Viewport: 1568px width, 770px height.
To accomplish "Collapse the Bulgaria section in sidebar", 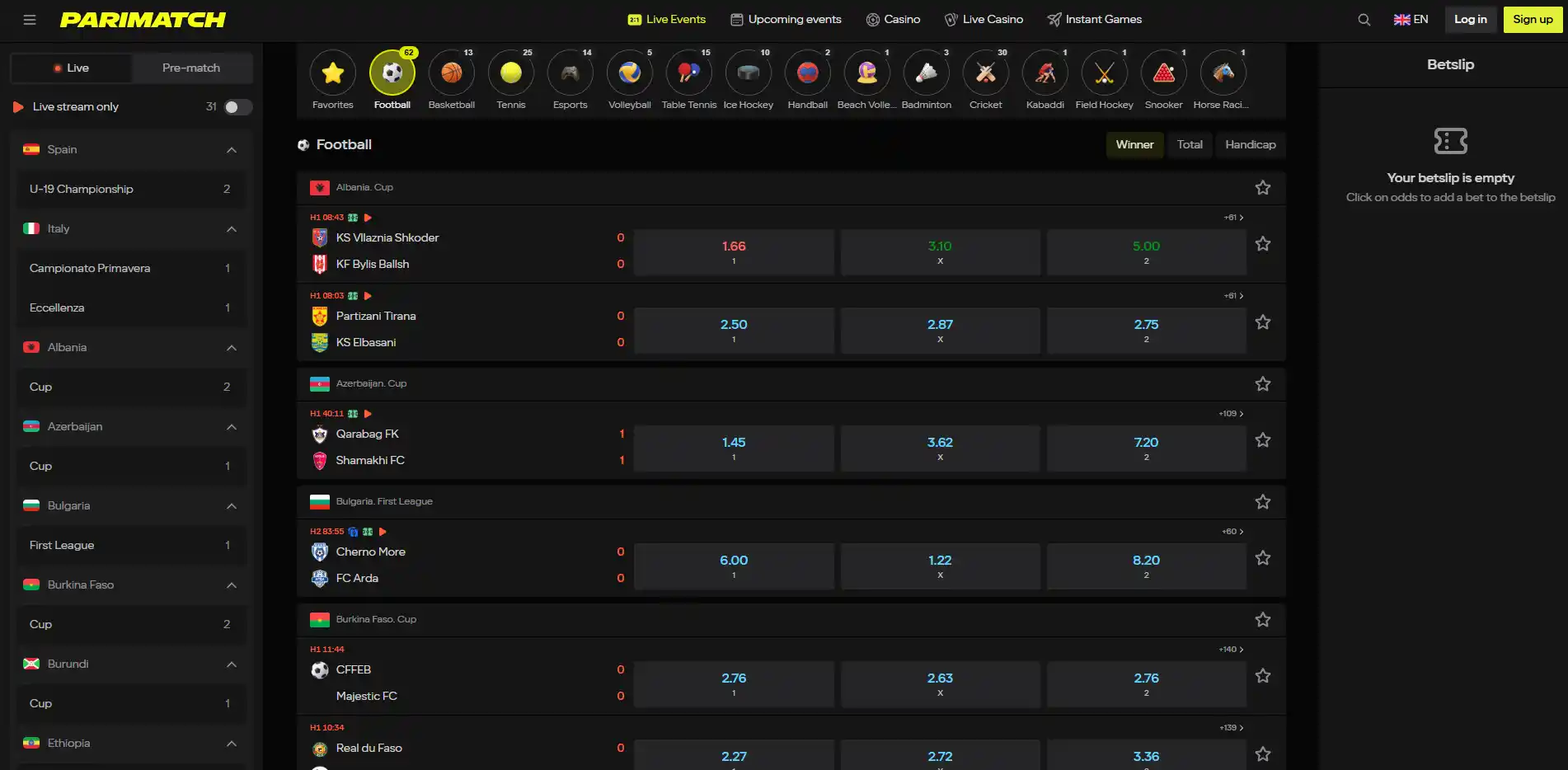I will (232, 506).
